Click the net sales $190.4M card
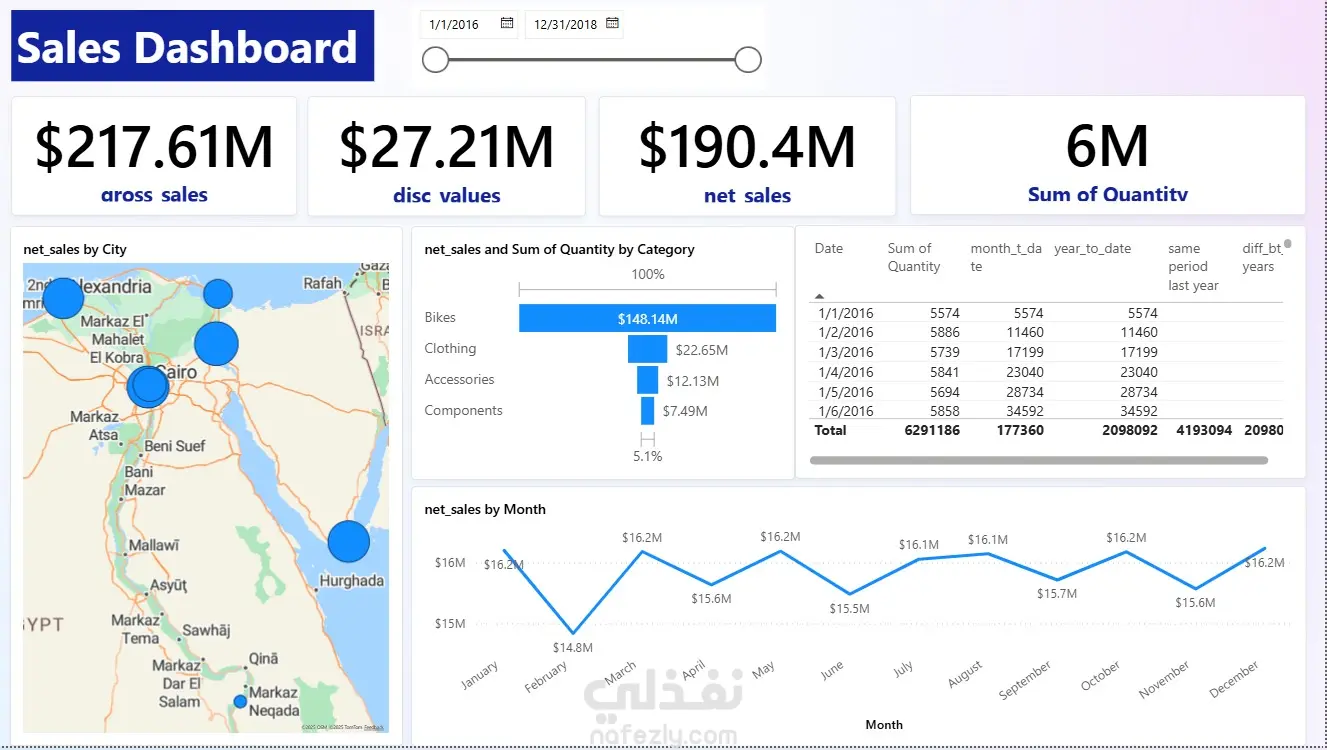The width and height of the screenshot is (1327, 750). point(747,156)
